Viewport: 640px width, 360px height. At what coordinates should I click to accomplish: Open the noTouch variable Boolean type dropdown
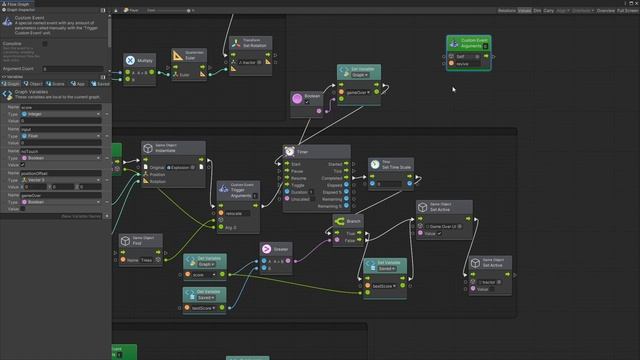tap(61, 158)
